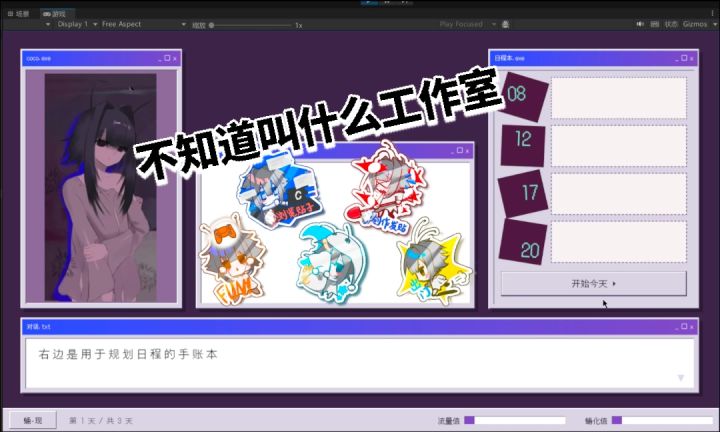Image resolution: width=720 pixels, height=432 pixels.
Task: Click the red 创作发贴 create-post sticker
Action: (385, 189)
